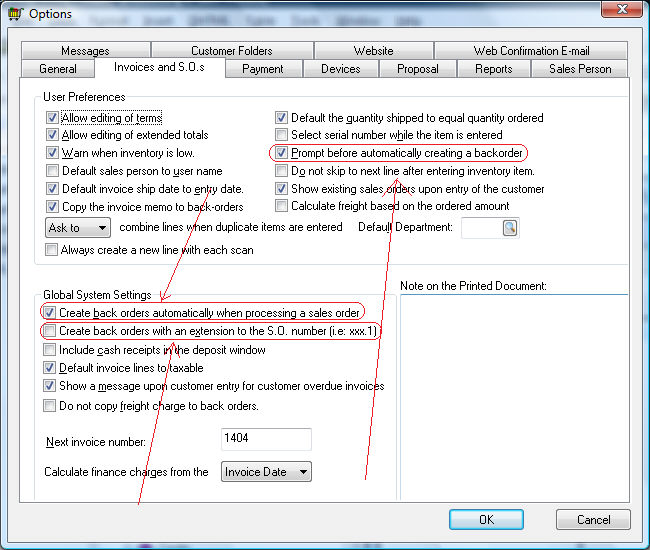Open the Customer Folders tab

click(x=231, y=51)
